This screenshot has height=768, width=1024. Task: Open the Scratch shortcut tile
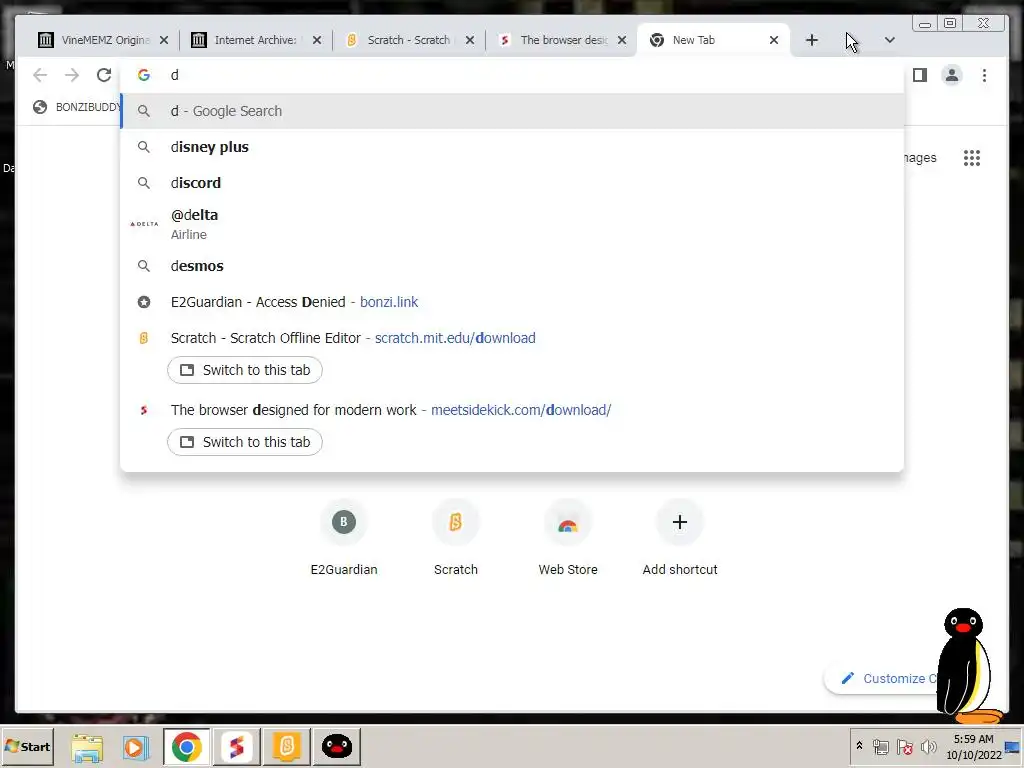[456, 539]
